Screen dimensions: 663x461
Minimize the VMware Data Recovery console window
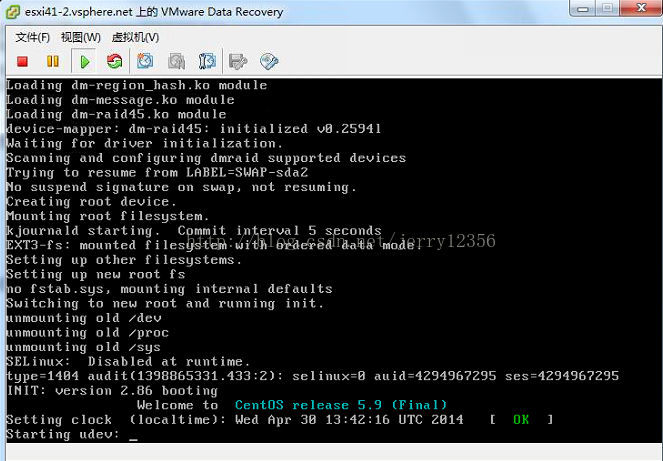[x=583, y=8]
